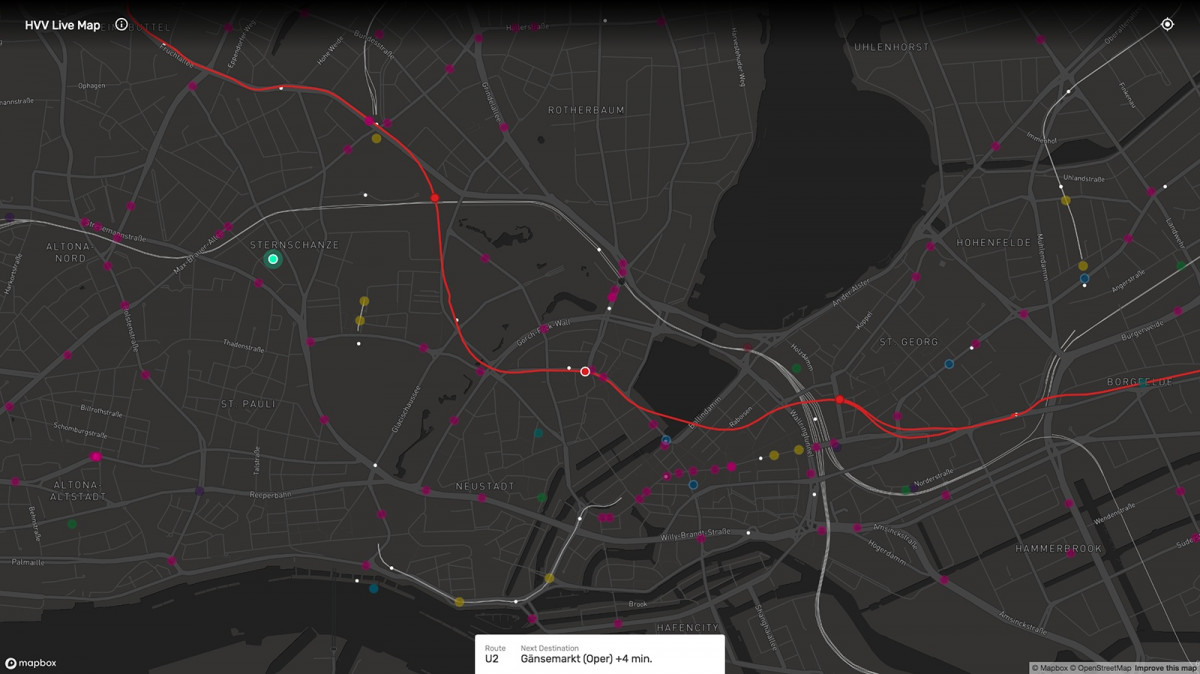This screenshot has height=674, width=1200.
Task: Click the geolocate crosshair control in the top right
Action: pyautogui.click(x=1166, y=23)
